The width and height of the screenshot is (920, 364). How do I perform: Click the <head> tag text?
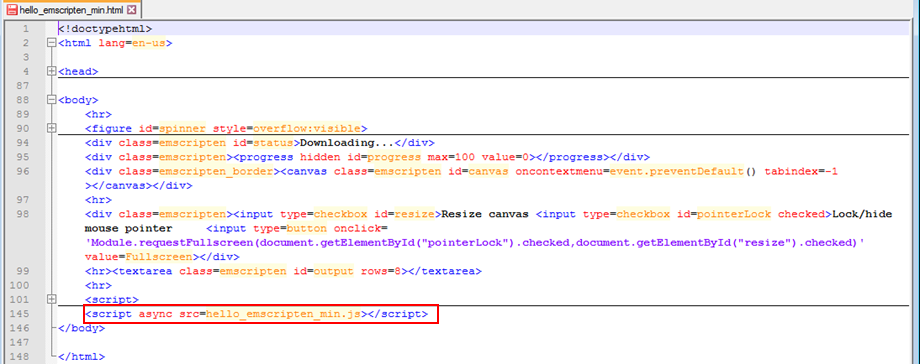pos(78,72)
